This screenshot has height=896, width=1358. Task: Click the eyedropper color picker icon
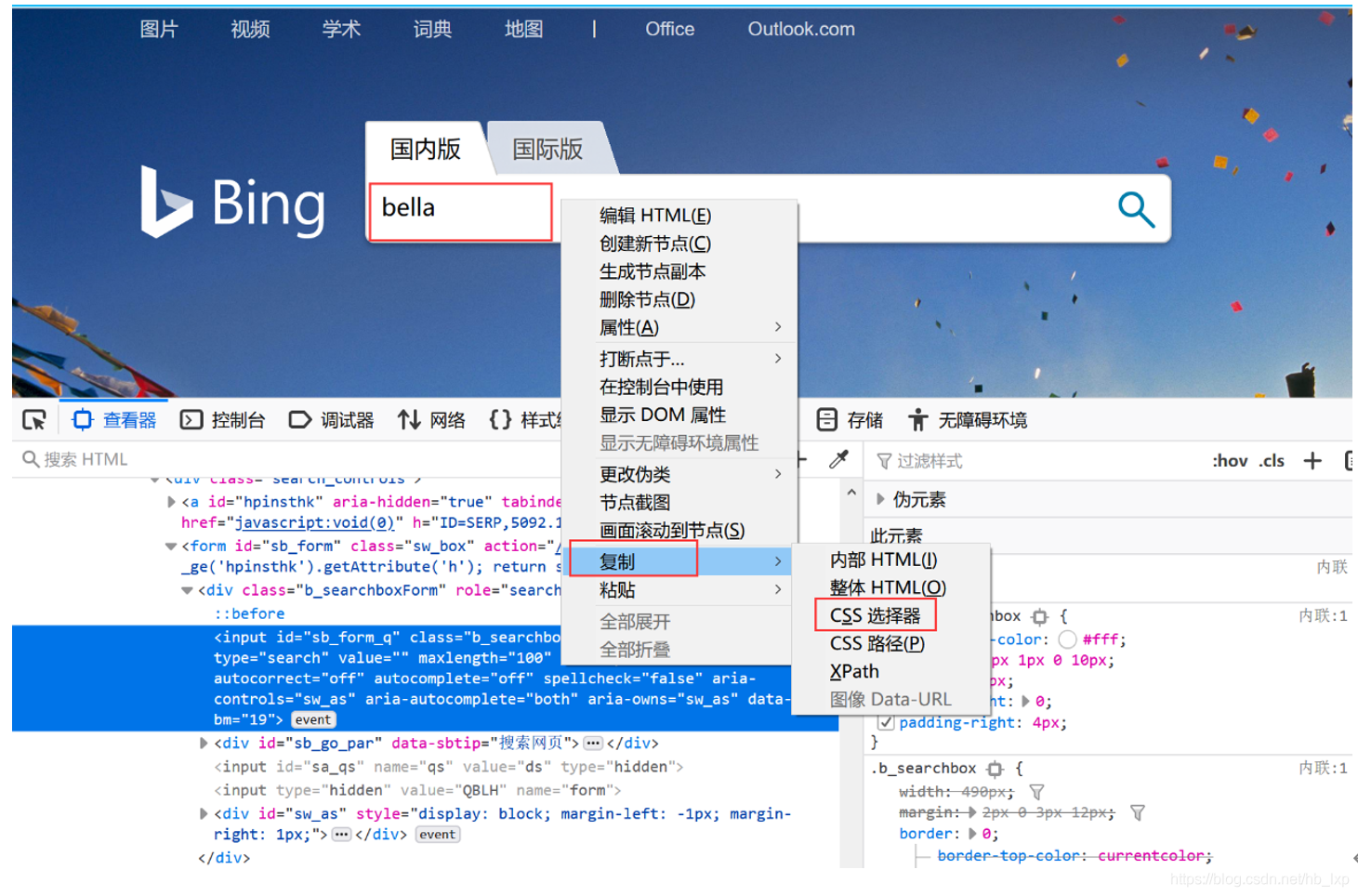pos(838,459)
